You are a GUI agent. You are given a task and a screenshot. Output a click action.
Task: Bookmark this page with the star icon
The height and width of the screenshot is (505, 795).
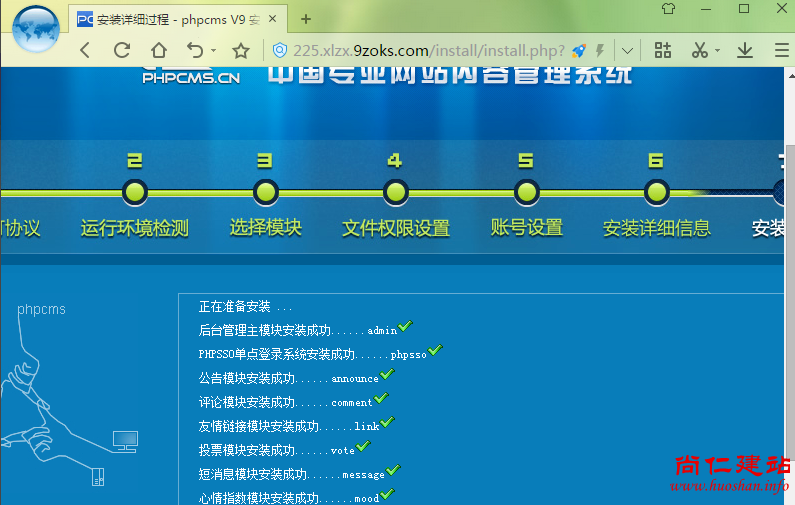[x=241, y=50]
